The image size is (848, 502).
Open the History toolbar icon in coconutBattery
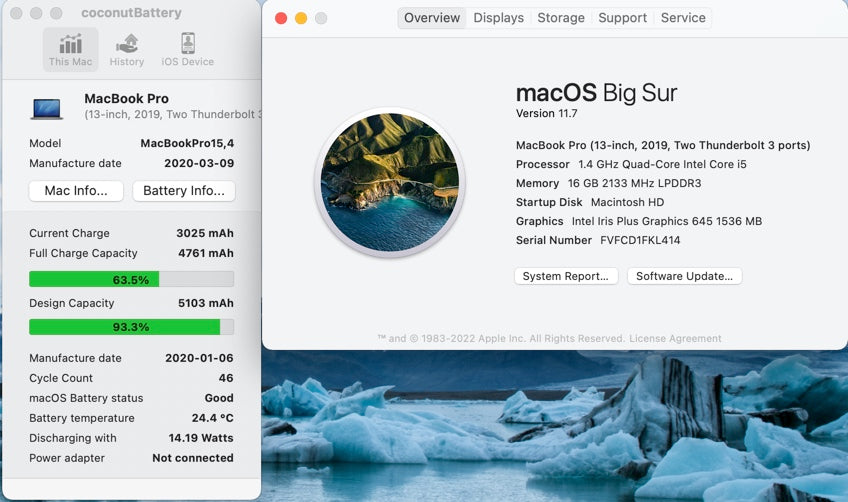tap(127, 50)
